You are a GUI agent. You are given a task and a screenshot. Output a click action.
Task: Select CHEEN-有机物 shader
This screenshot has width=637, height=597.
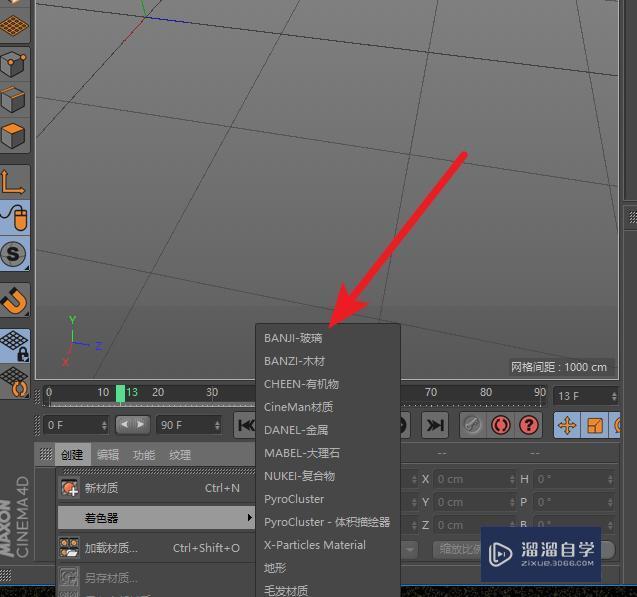click(x=328, y=384)
